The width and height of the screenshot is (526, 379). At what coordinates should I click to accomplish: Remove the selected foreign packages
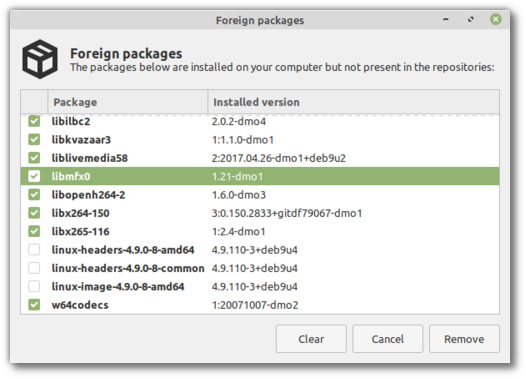(464, 339)
